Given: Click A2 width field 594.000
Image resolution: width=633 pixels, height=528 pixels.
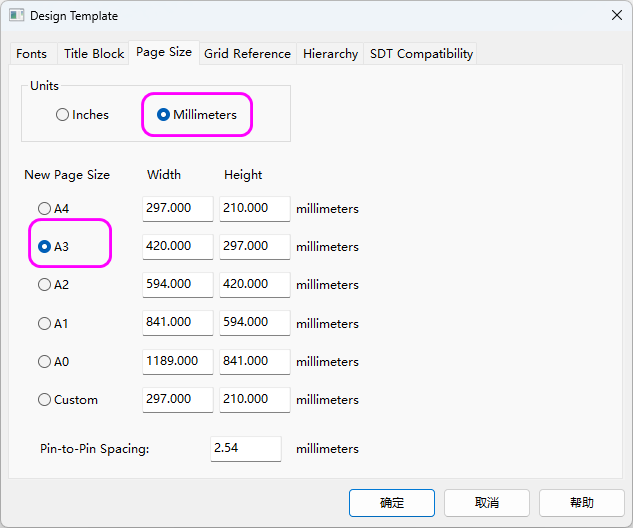Looking at the screenshot, I should pos(178,285).
